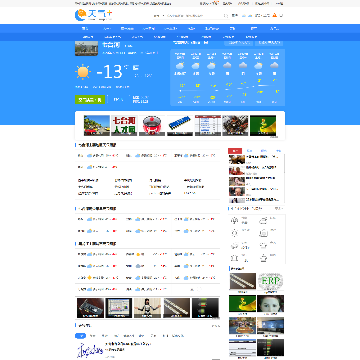360x360 pixels.
Task: Open the palm tree beach ad thumbnail
Action: coord(97,125)
